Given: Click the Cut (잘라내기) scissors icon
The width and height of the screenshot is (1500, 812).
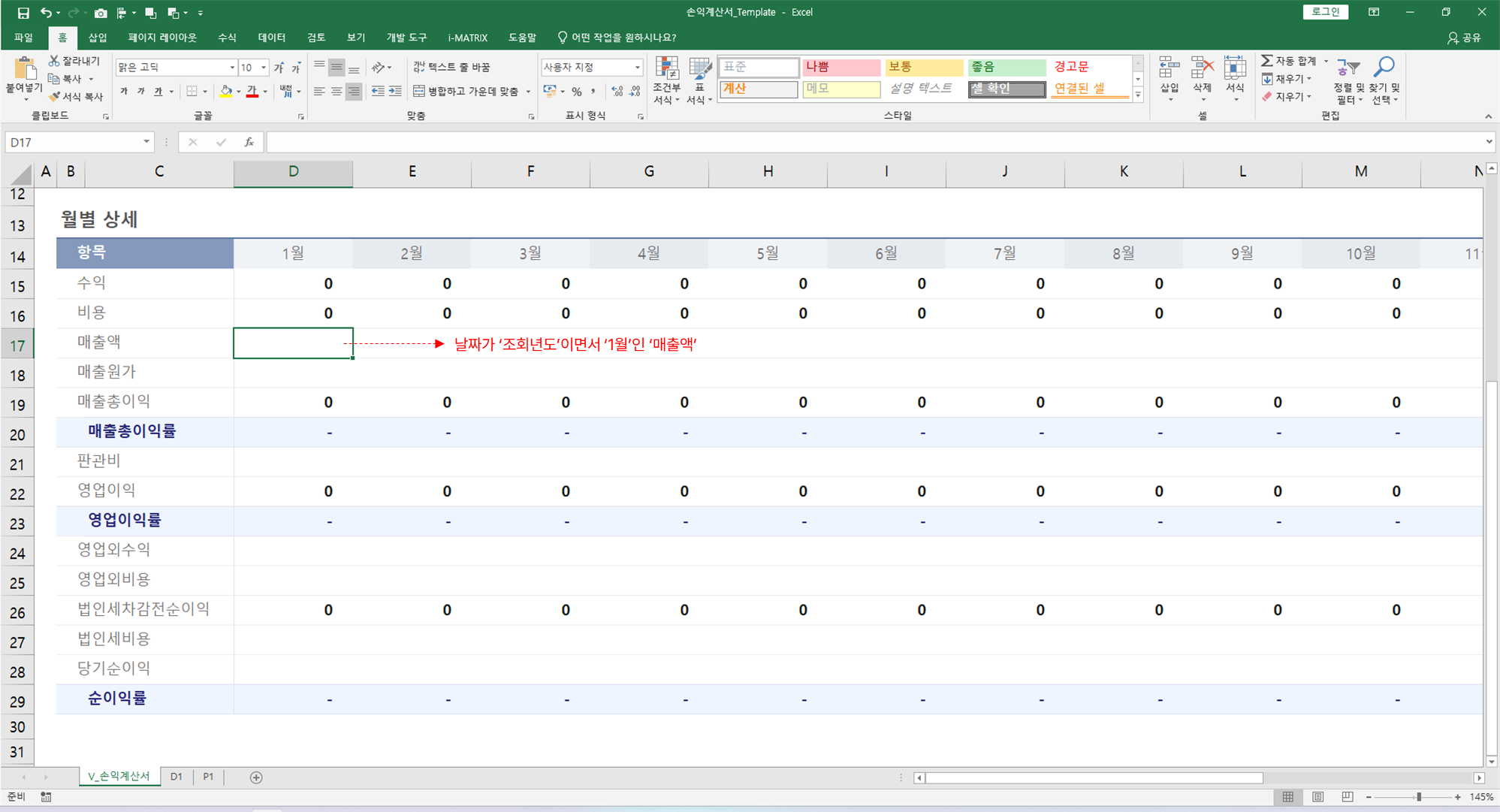Looking at the screenshot, I should click(54, 61).
